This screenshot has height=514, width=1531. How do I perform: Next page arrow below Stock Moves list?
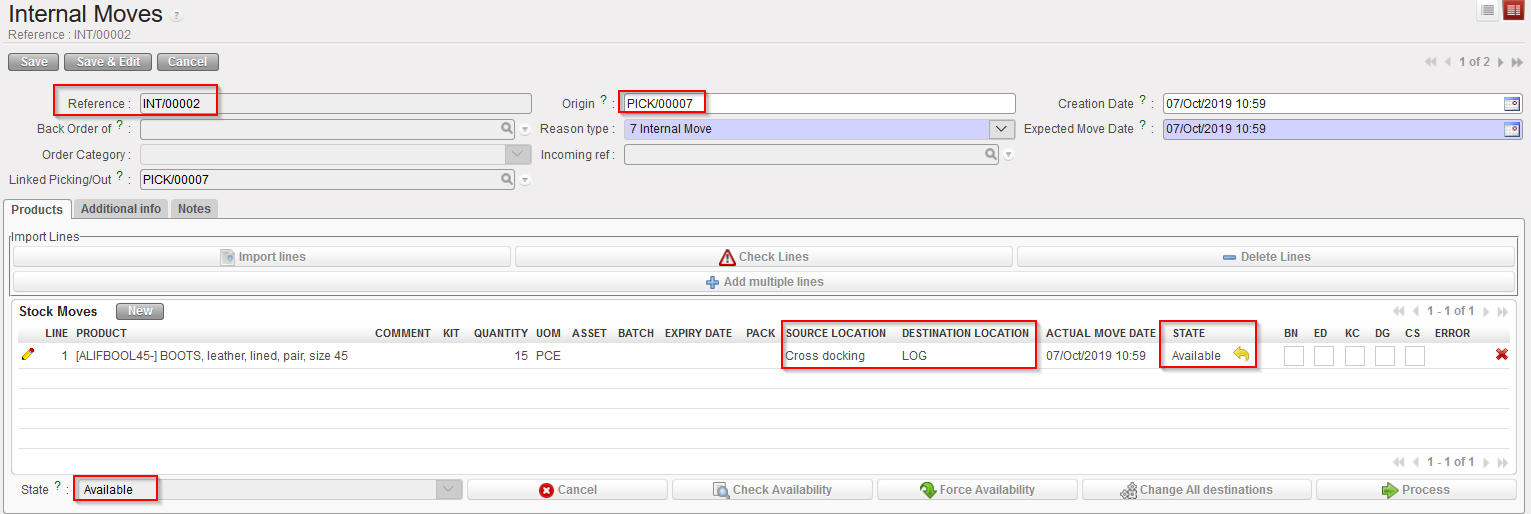[x=1485, y=462]
